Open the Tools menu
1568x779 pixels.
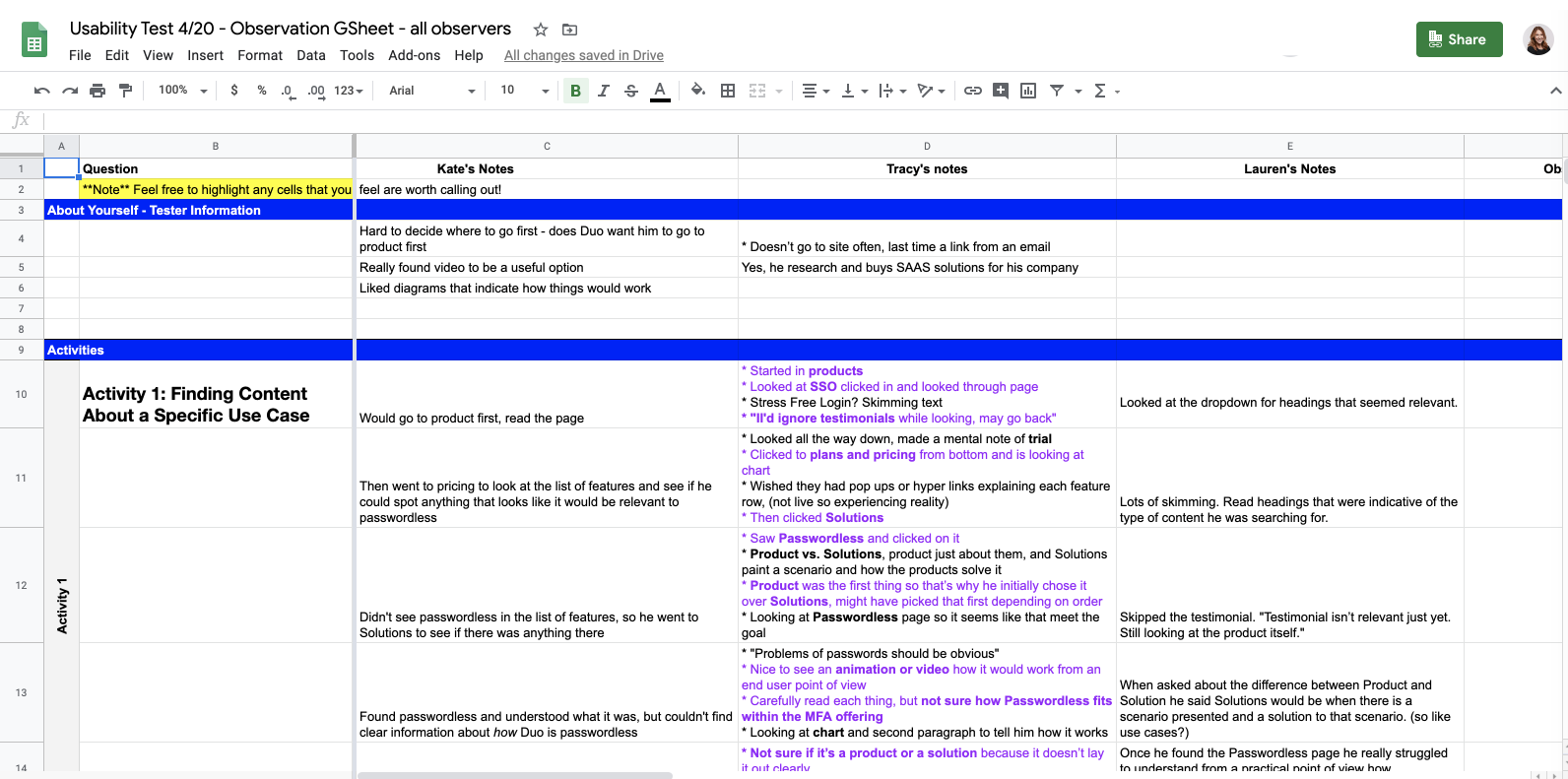(357, 55)
